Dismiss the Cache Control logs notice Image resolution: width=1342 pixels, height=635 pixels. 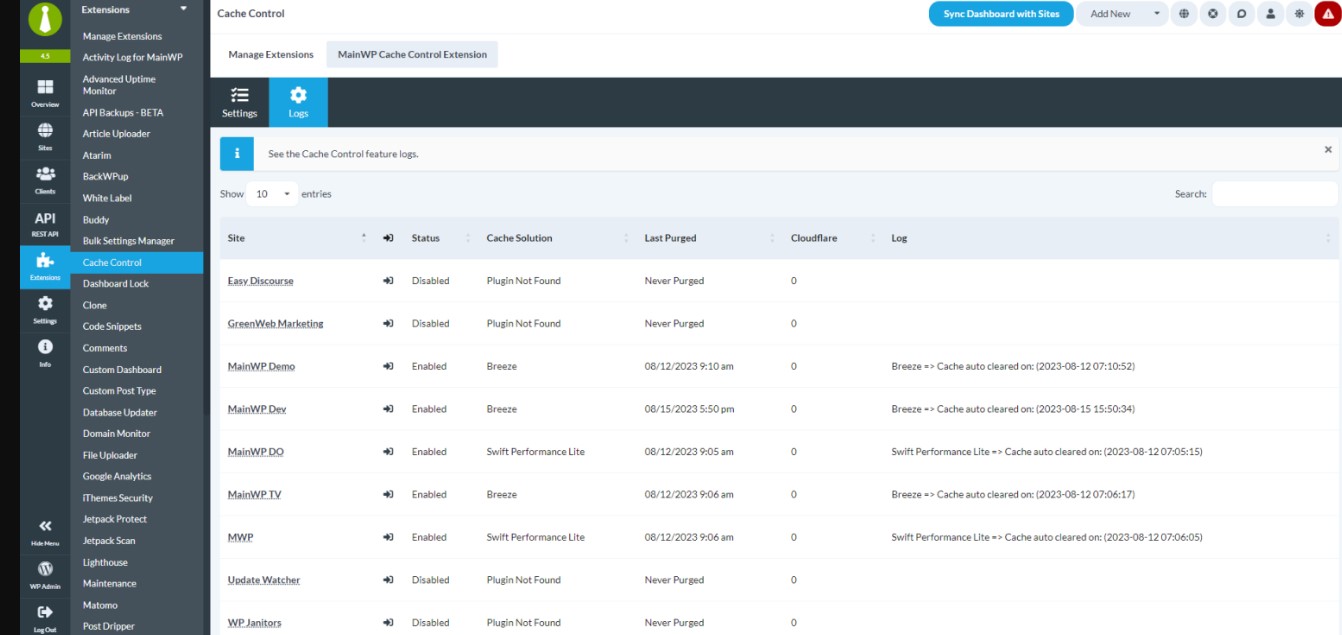(x=1328, y=150)
